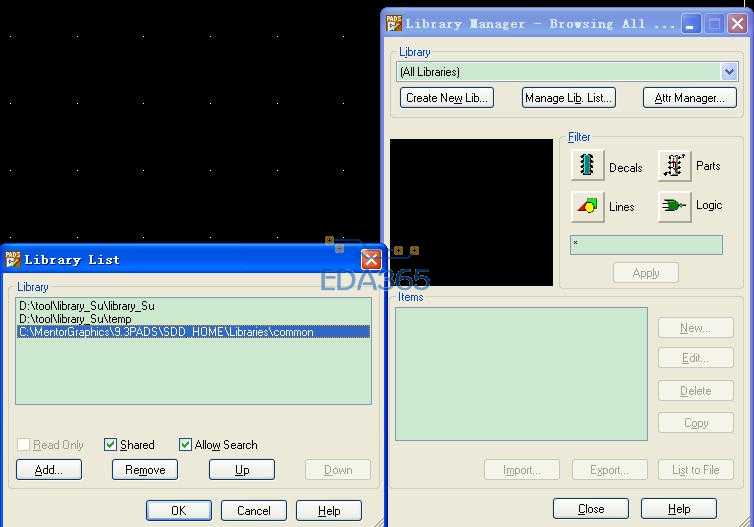Click the Add button in Library List
754x527 pixels.
(x=49, y=469)
